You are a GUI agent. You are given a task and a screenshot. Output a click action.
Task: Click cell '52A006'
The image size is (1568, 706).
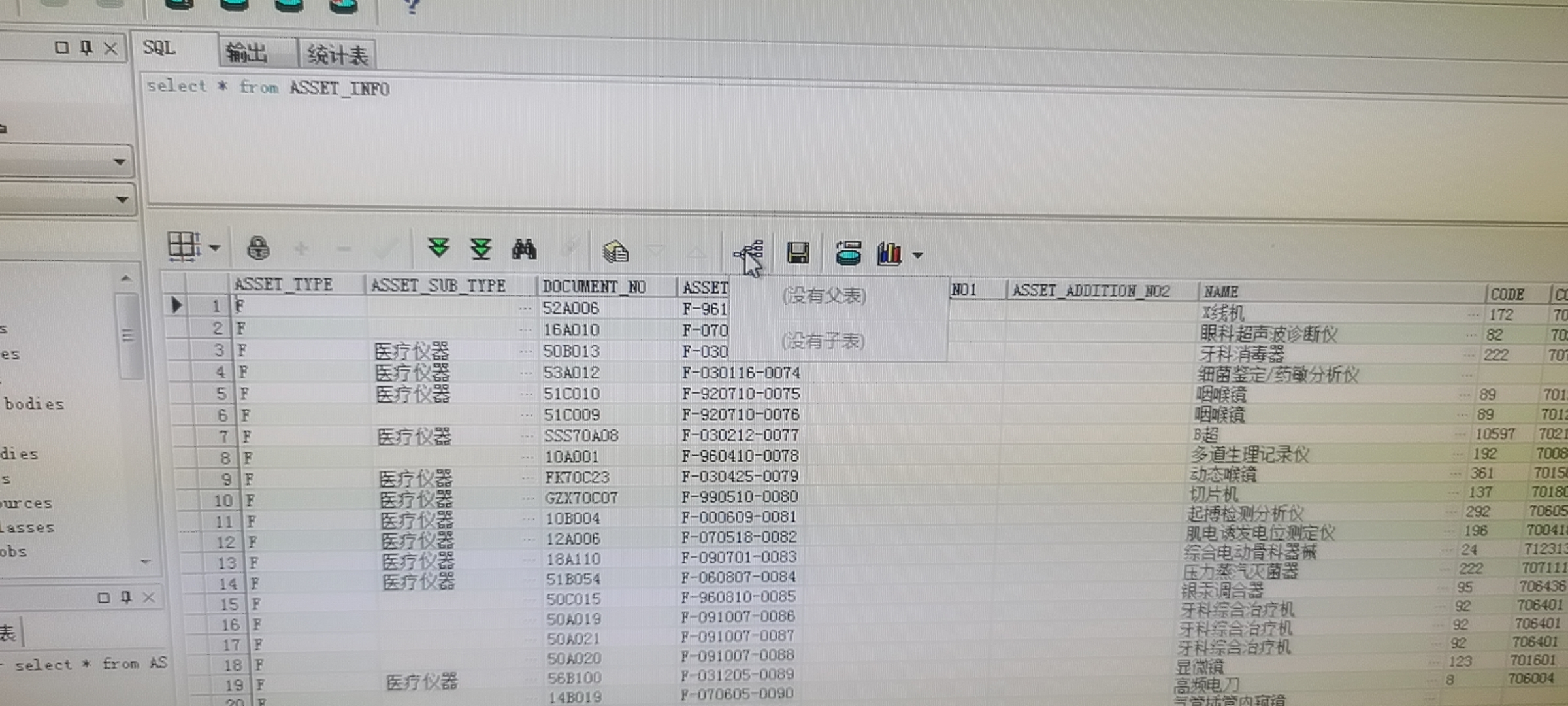570,308
